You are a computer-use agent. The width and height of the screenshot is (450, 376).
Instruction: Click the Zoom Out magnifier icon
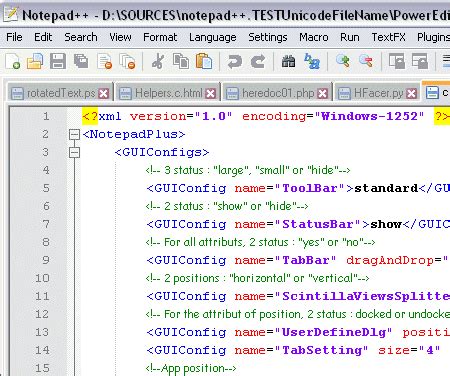366,62
